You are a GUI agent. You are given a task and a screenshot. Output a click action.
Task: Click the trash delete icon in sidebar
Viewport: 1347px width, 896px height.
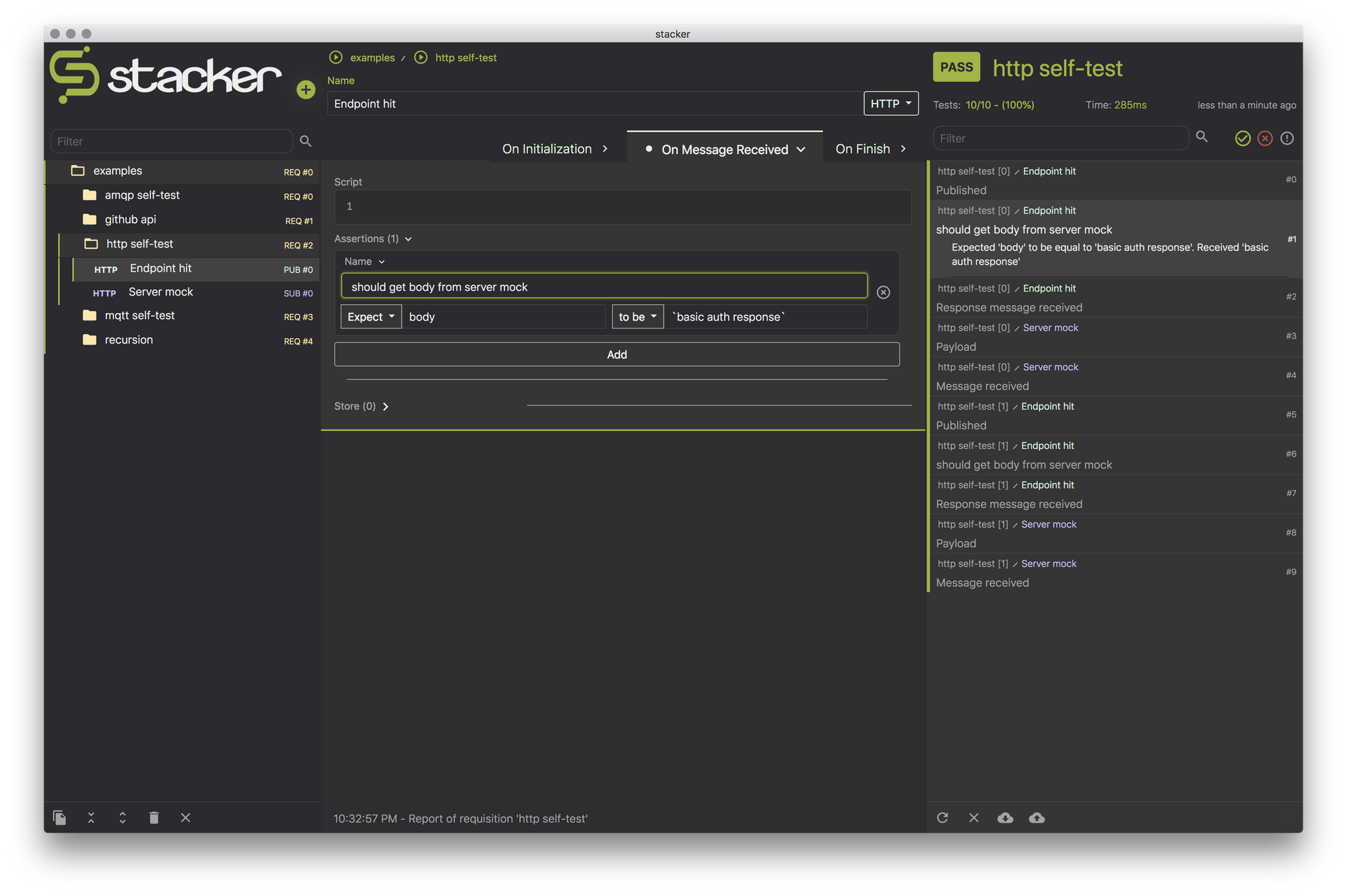coord(154,817)
